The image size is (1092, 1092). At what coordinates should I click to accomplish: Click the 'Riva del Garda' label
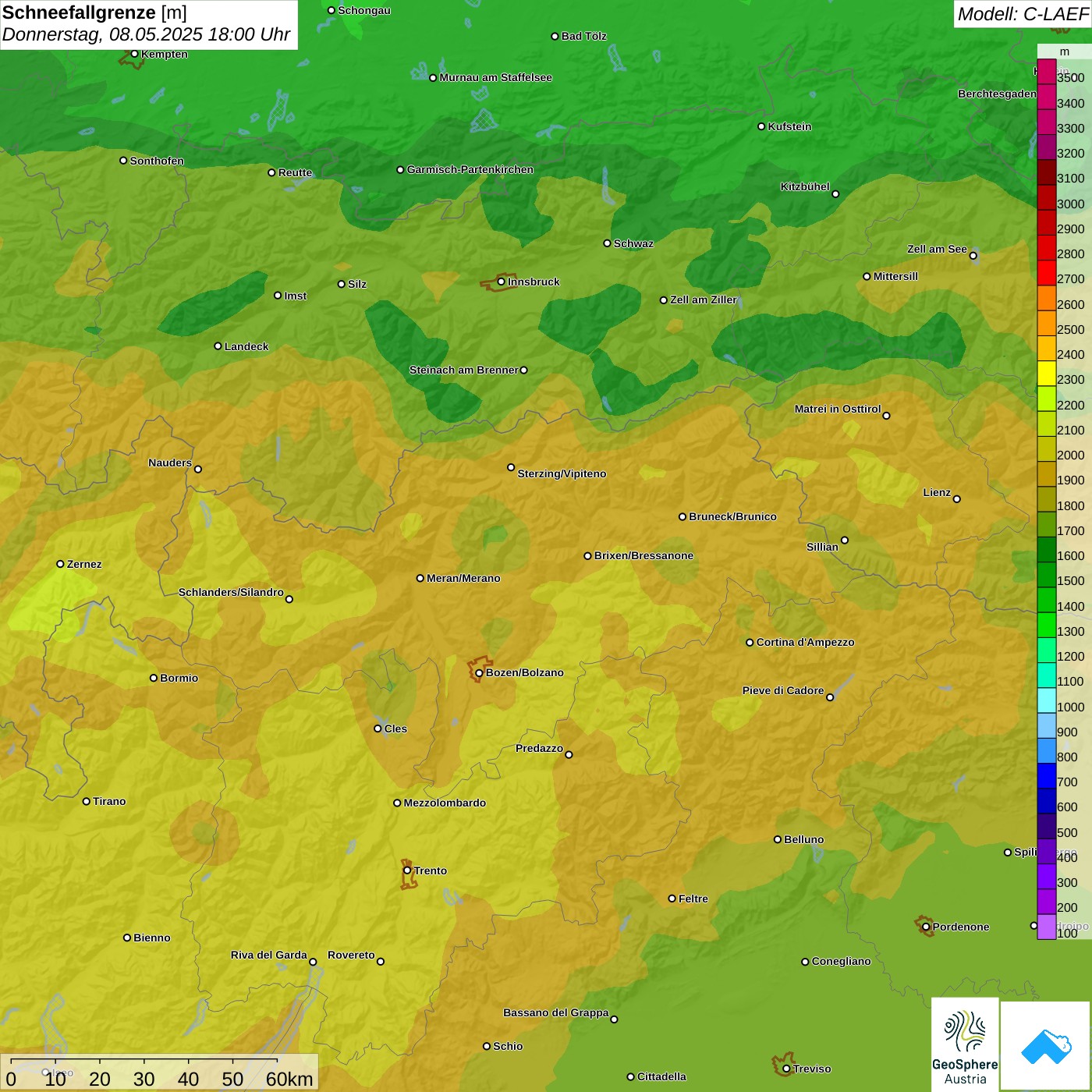pyautogui.click(x=269, y=955)
